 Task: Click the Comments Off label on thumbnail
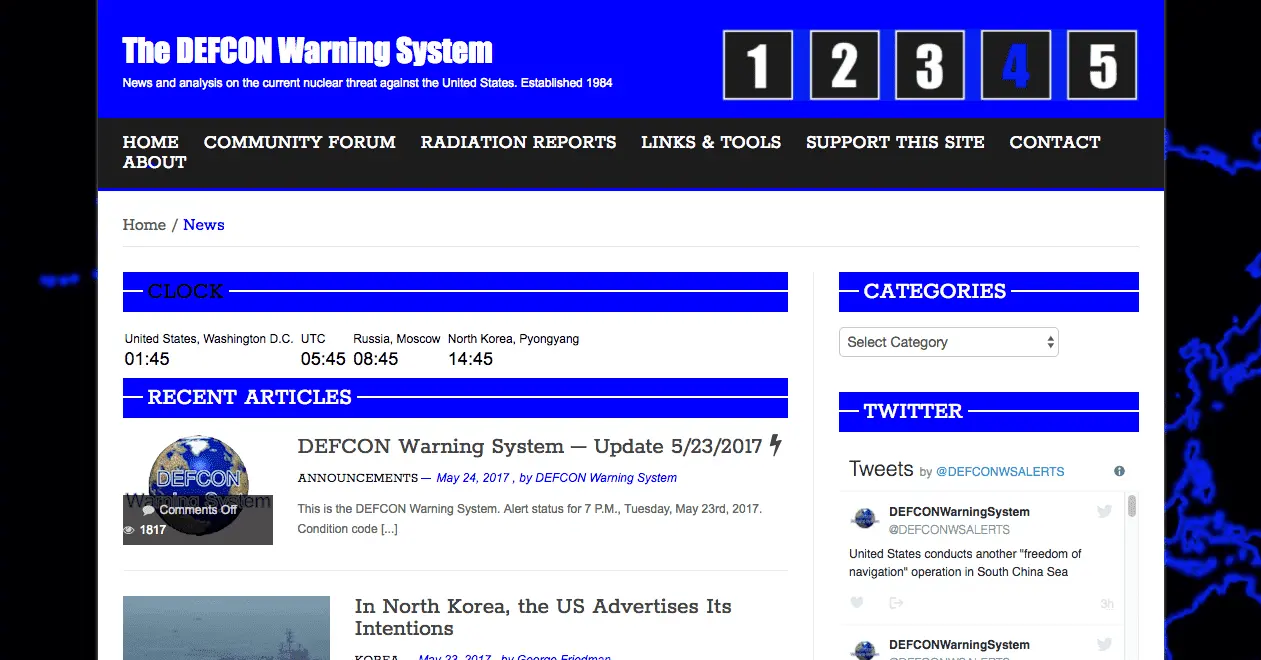(198, 510)
